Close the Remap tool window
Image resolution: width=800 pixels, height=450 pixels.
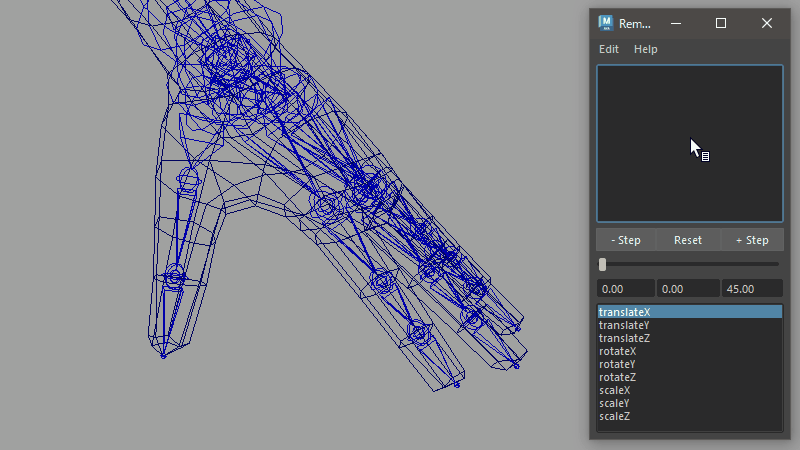pyautogui.click(x=766, y=23)
